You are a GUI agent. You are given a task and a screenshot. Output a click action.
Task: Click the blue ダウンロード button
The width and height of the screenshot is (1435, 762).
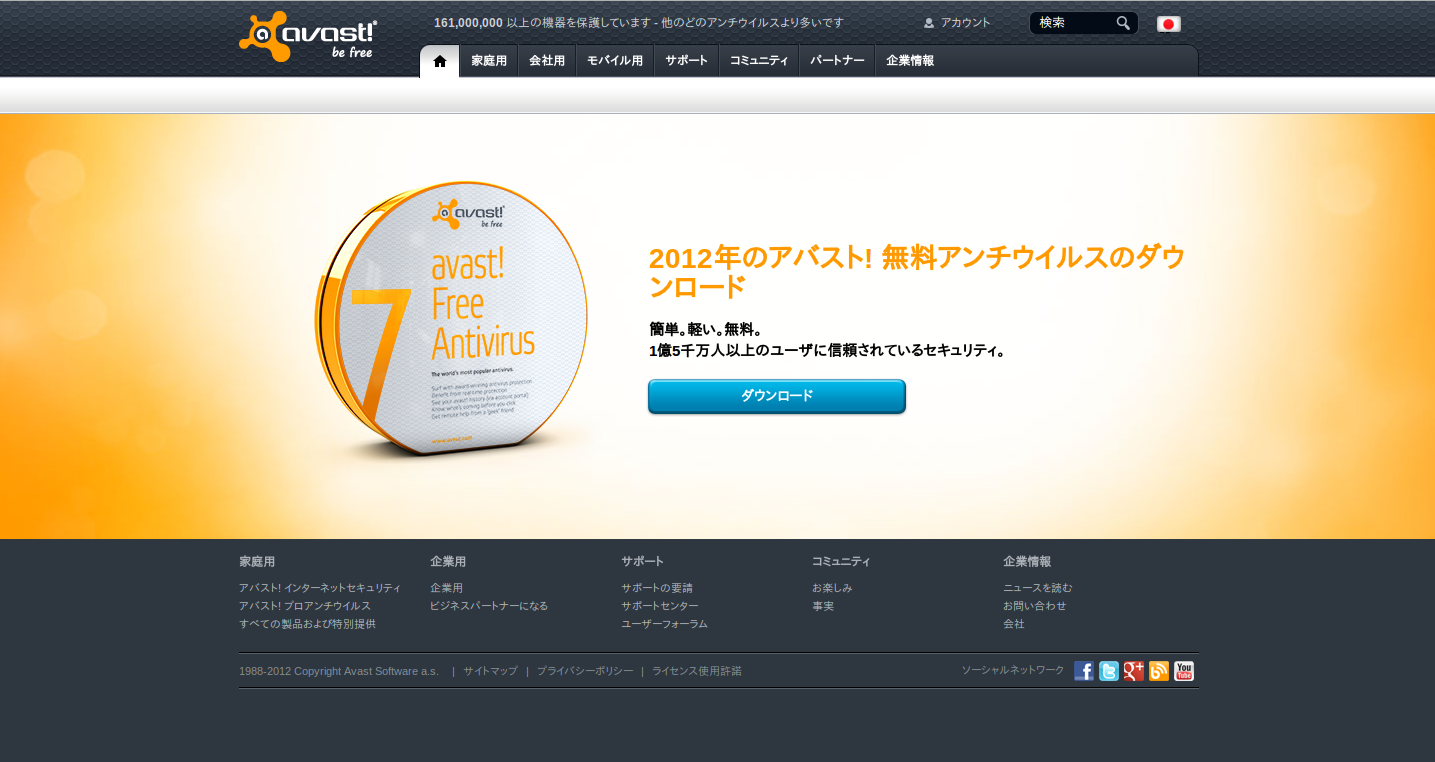click(x=777, y=396)
